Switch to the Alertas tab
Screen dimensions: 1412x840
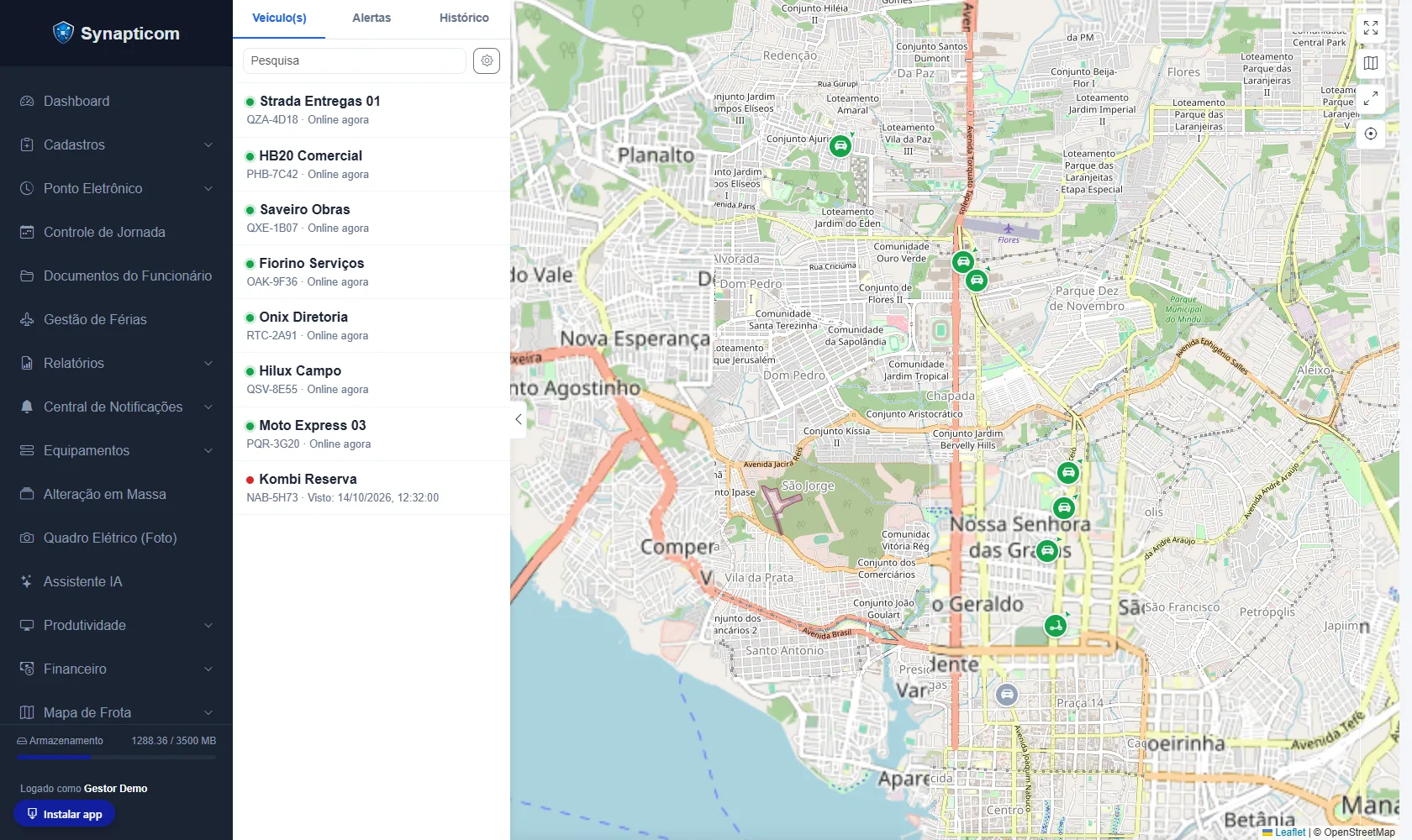[x=371, y=18]
